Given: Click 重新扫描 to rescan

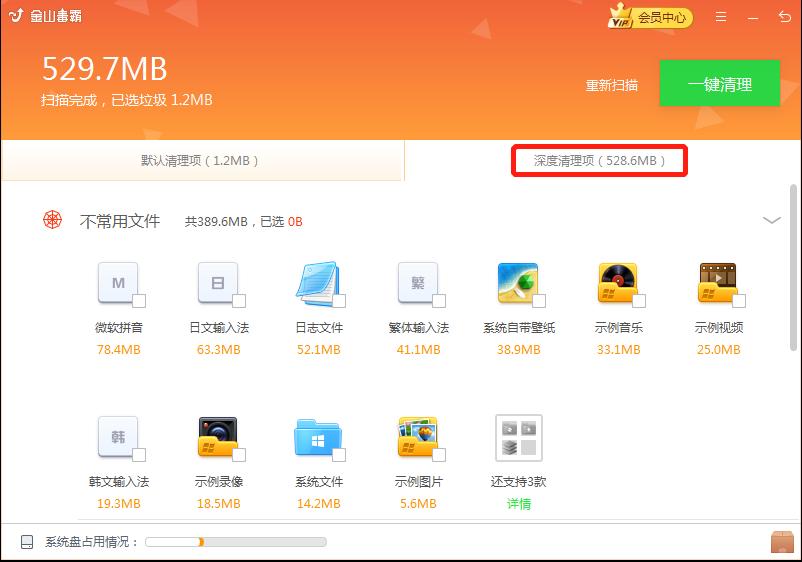Looking at the screenshot, I should coord(612,85).
